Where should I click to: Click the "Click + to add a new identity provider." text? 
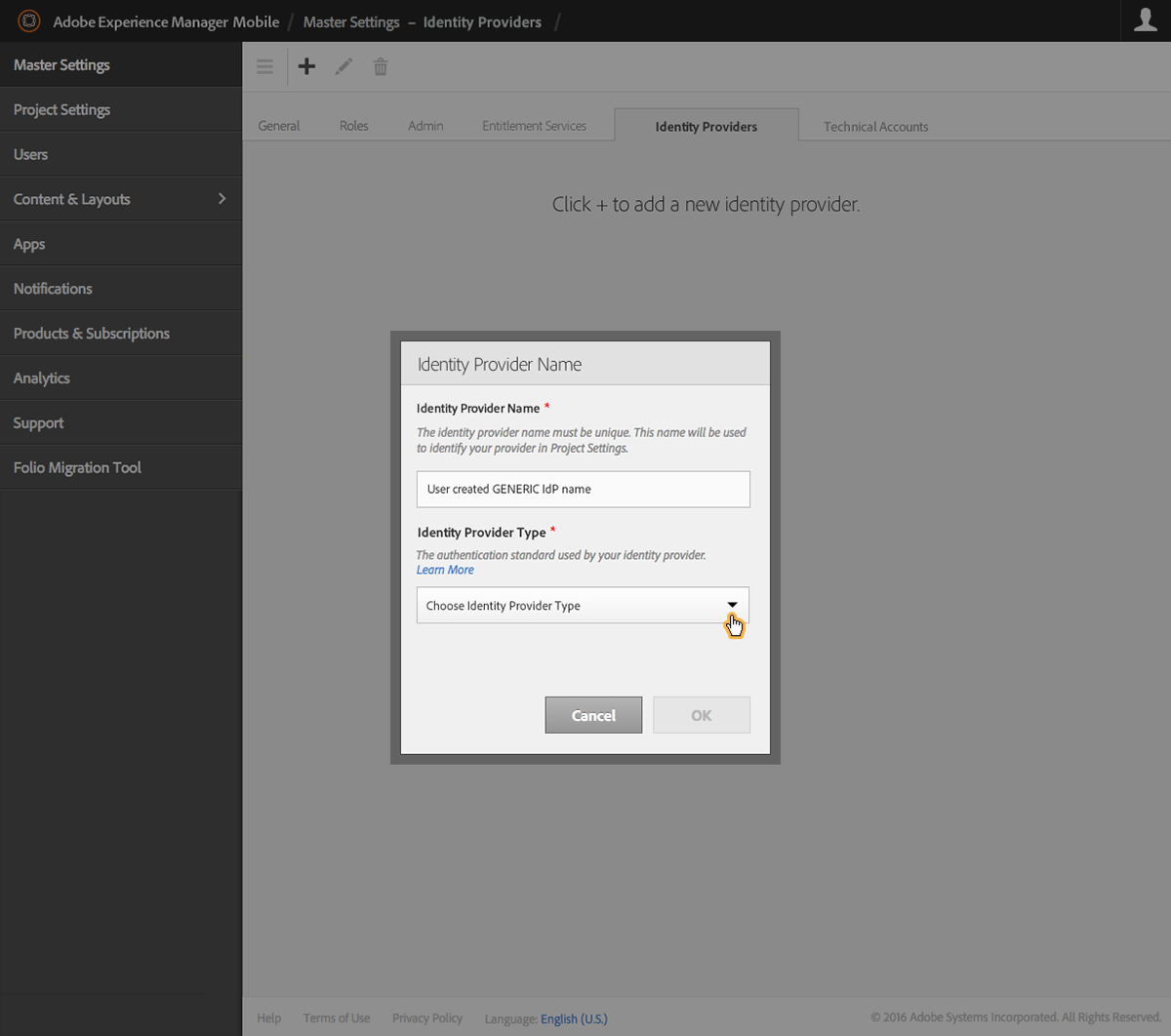coord(707,204)
